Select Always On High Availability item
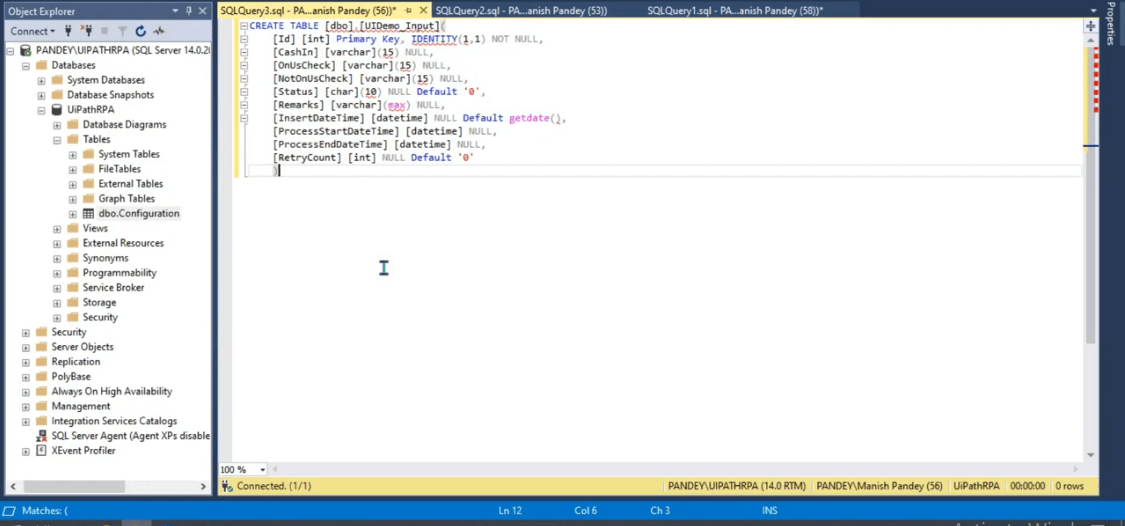This screenshot has width=1125, height=526. pos(112,391)
